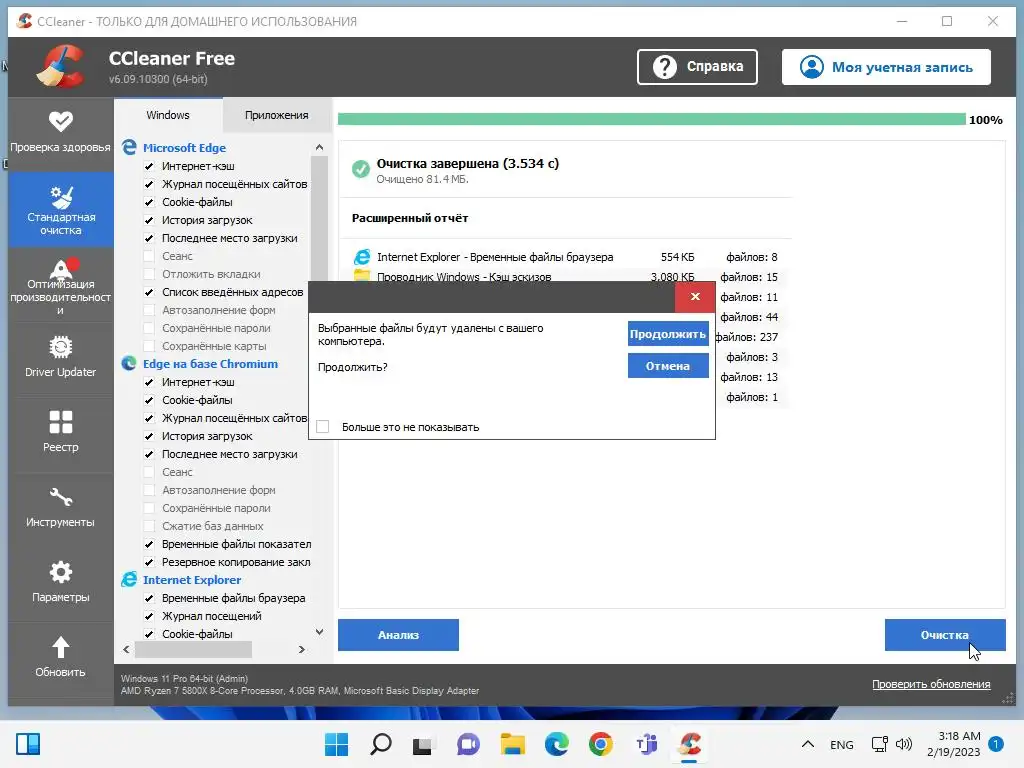This screenshot has height=768, width=1024.
Task: Uncheck Временные файлы браузера checkbox
Action: pyautogui.click(x=149, y=598)
